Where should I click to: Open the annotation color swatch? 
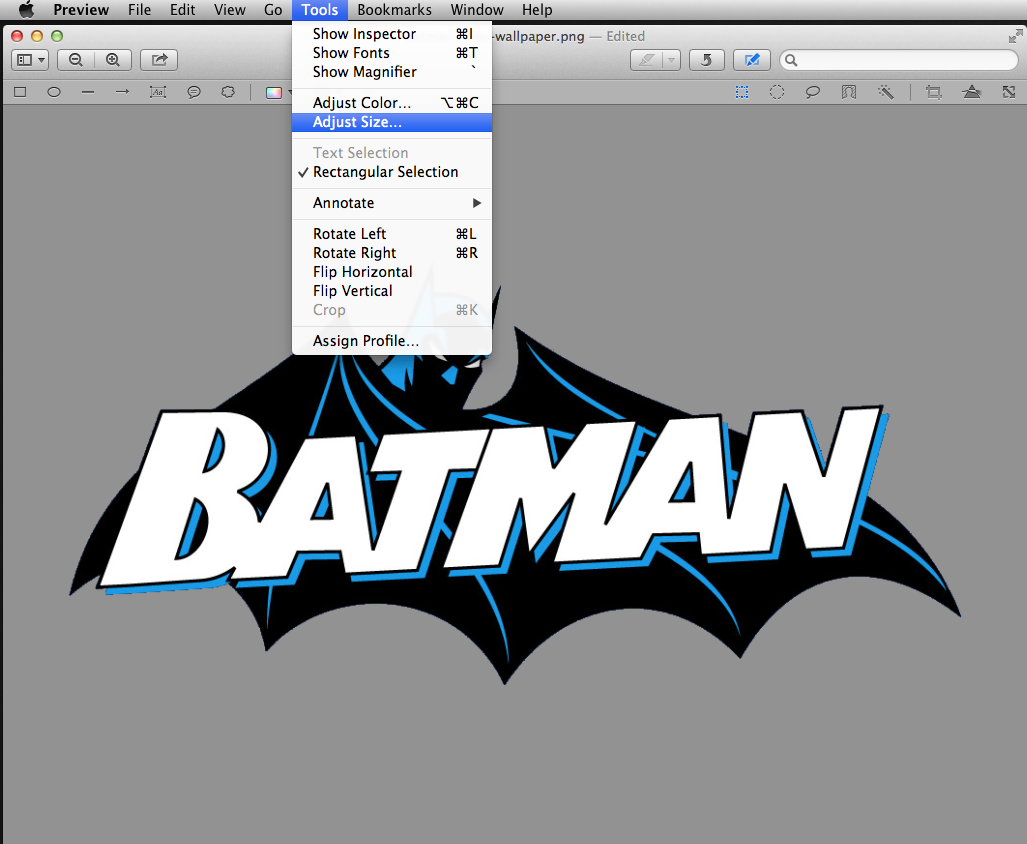tap(274, 93)
